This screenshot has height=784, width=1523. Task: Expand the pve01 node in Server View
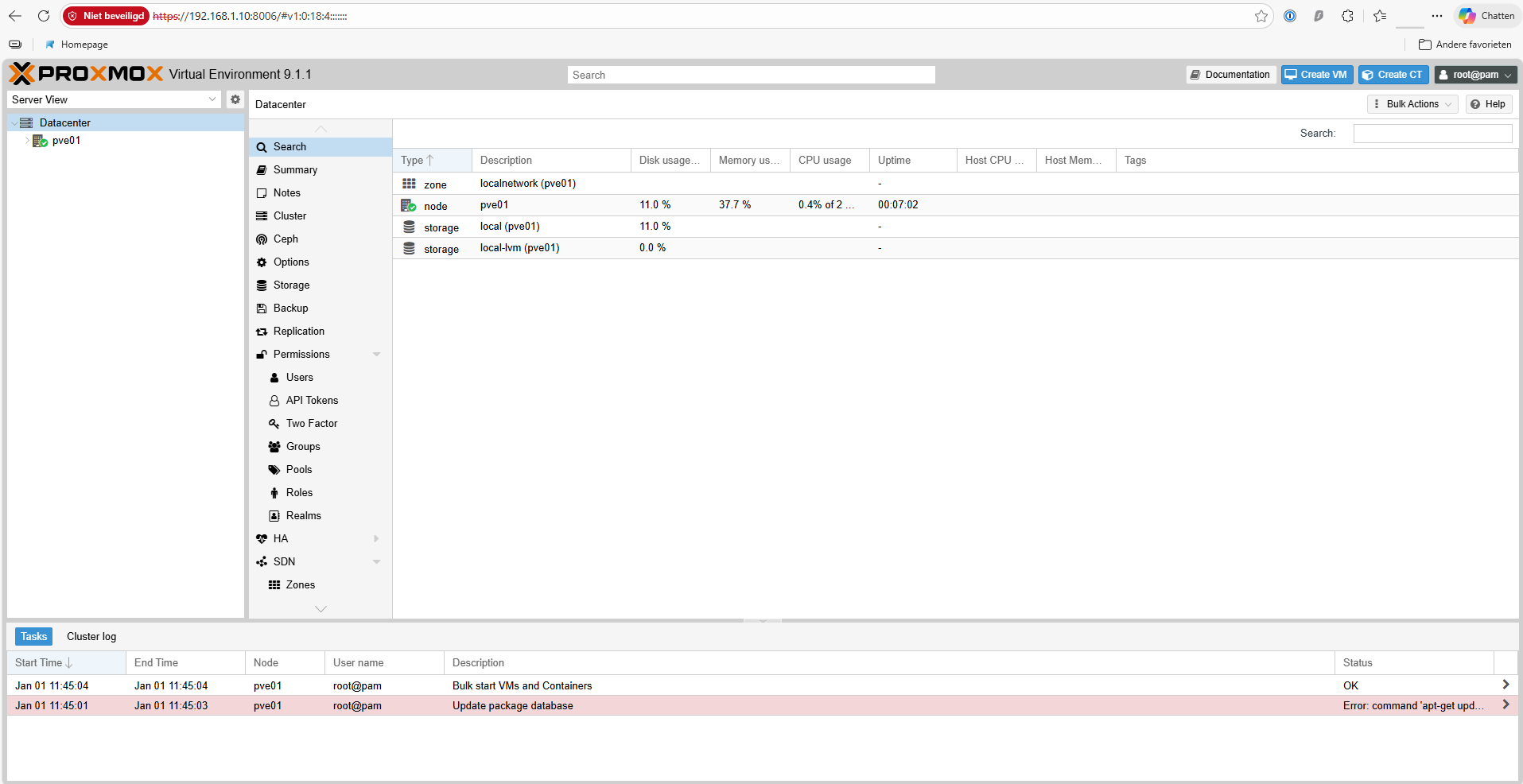pyautogui.click(x=27, y=141)
